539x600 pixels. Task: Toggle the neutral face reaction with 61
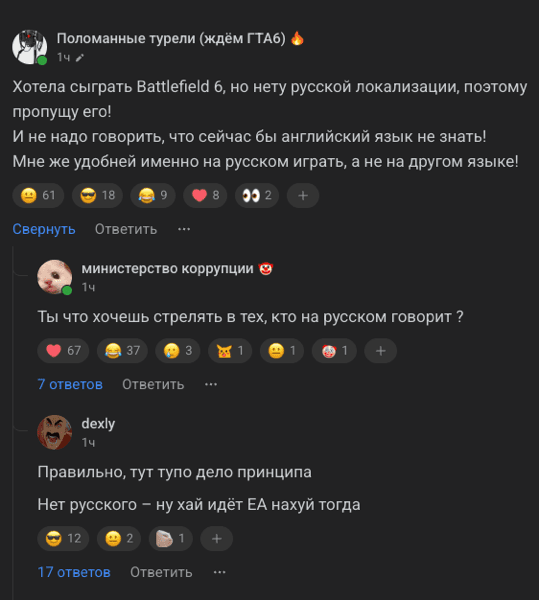coord(38,196)
